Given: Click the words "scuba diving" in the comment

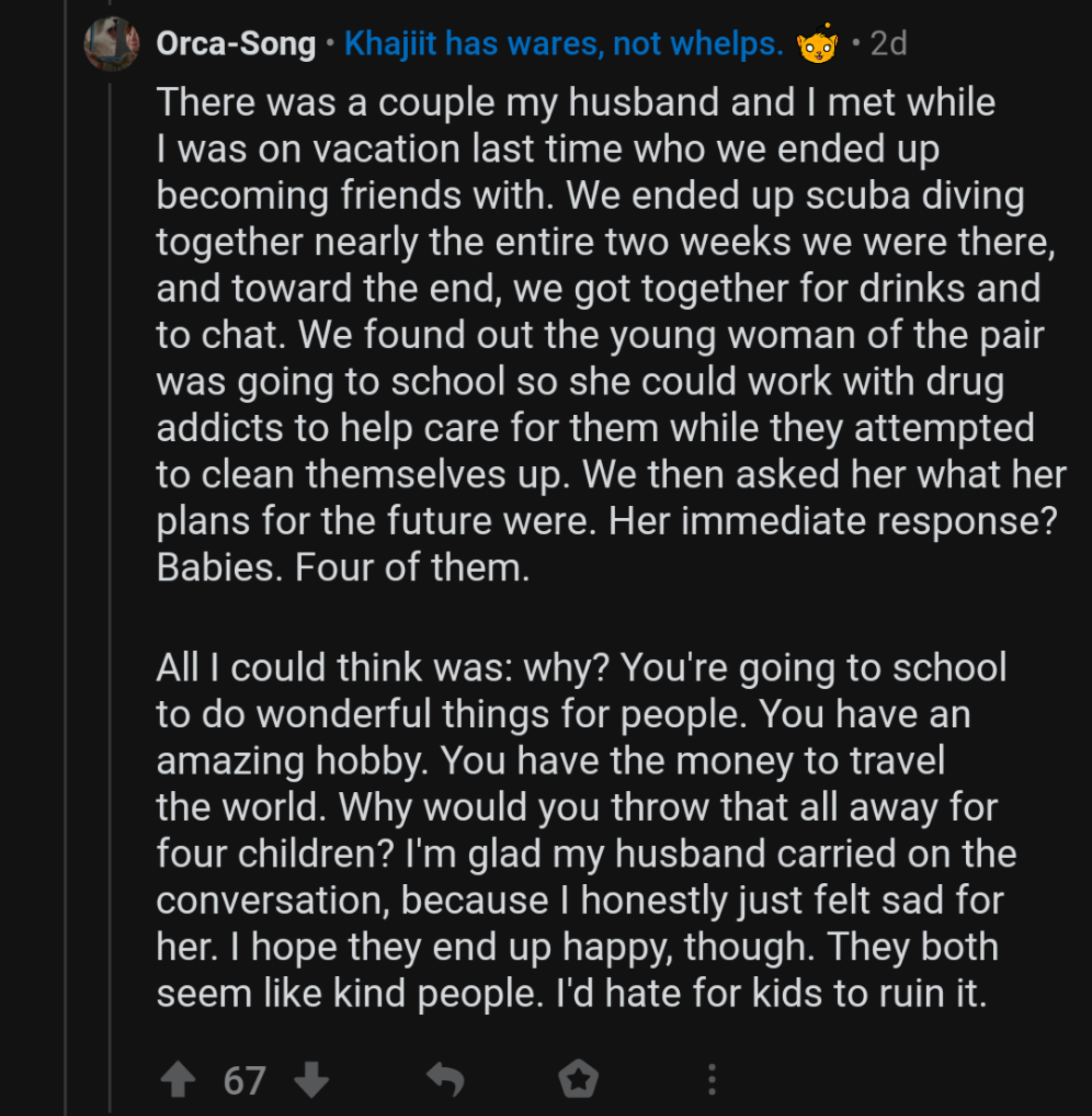Looking at the screenshot, I should point(915,196).
